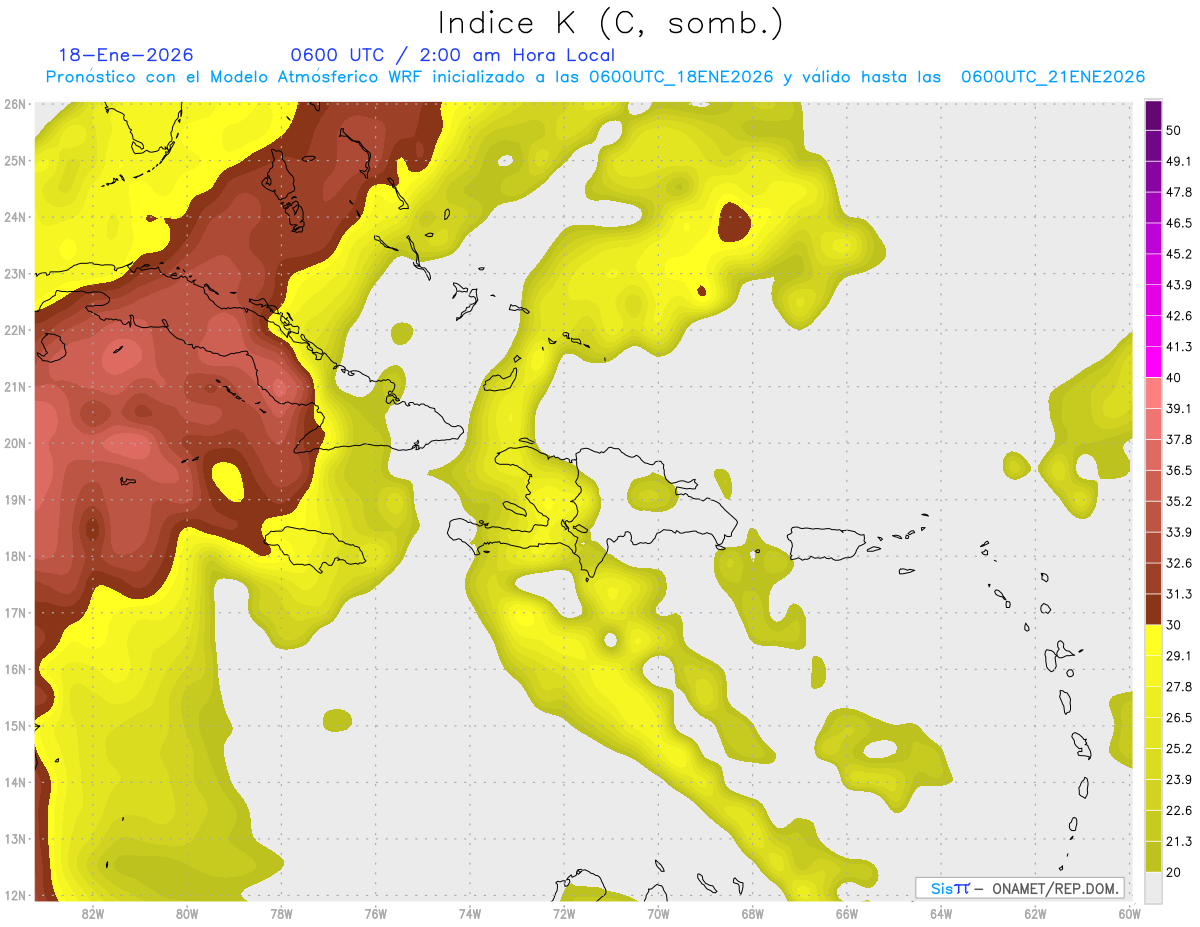Click the '78W' longitude axis label
The height and width of the screenshot is (927, 1200).
point(281,913)
